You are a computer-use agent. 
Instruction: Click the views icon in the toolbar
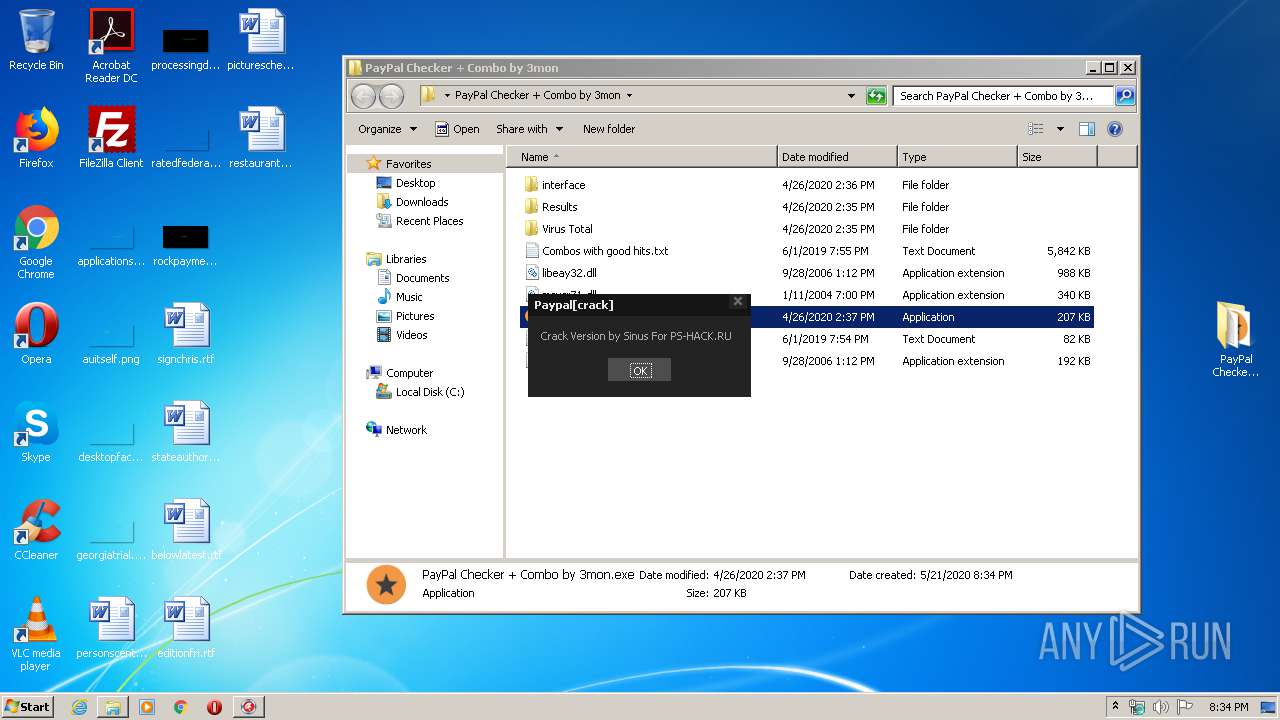(1036, 129)
